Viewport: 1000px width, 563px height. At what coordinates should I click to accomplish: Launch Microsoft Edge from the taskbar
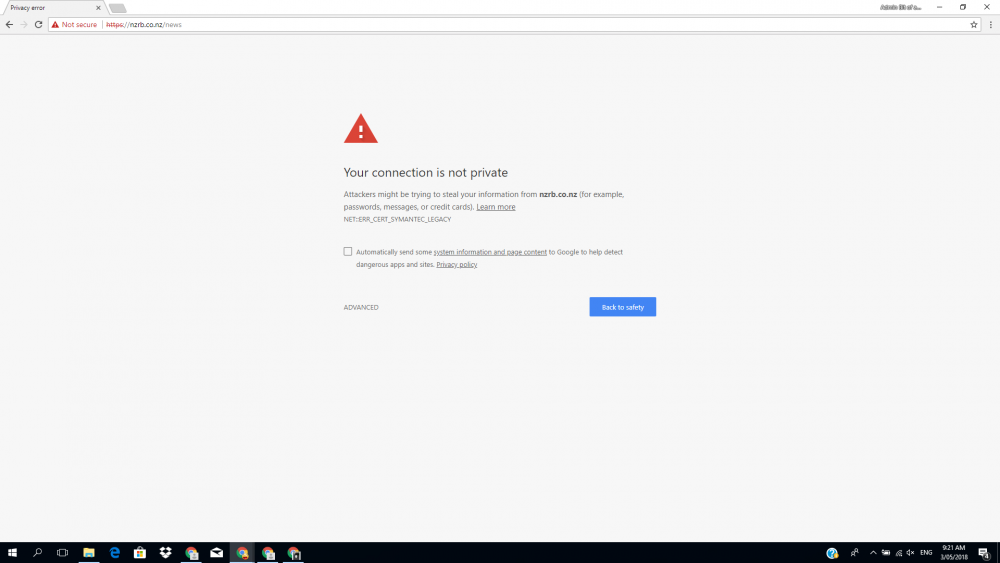pyautogui.click(x=114, y=553)
